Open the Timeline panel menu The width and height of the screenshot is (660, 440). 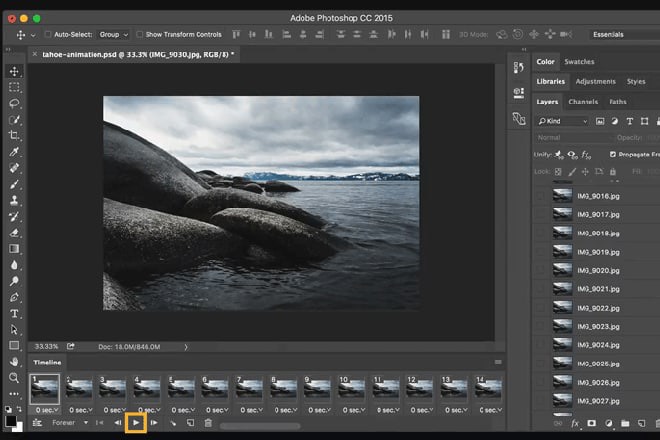[x=498, y=362]
